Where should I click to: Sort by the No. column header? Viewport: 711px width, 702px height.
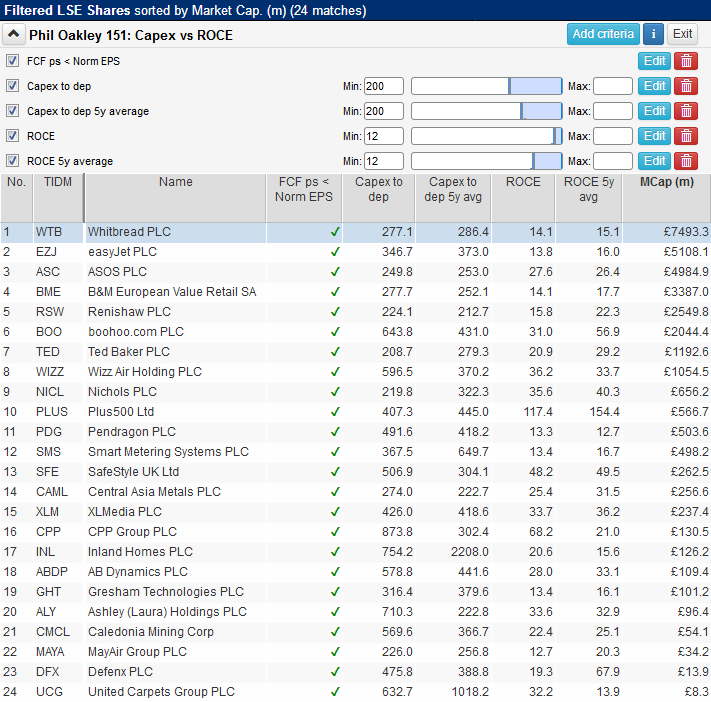tap(16, 198)
